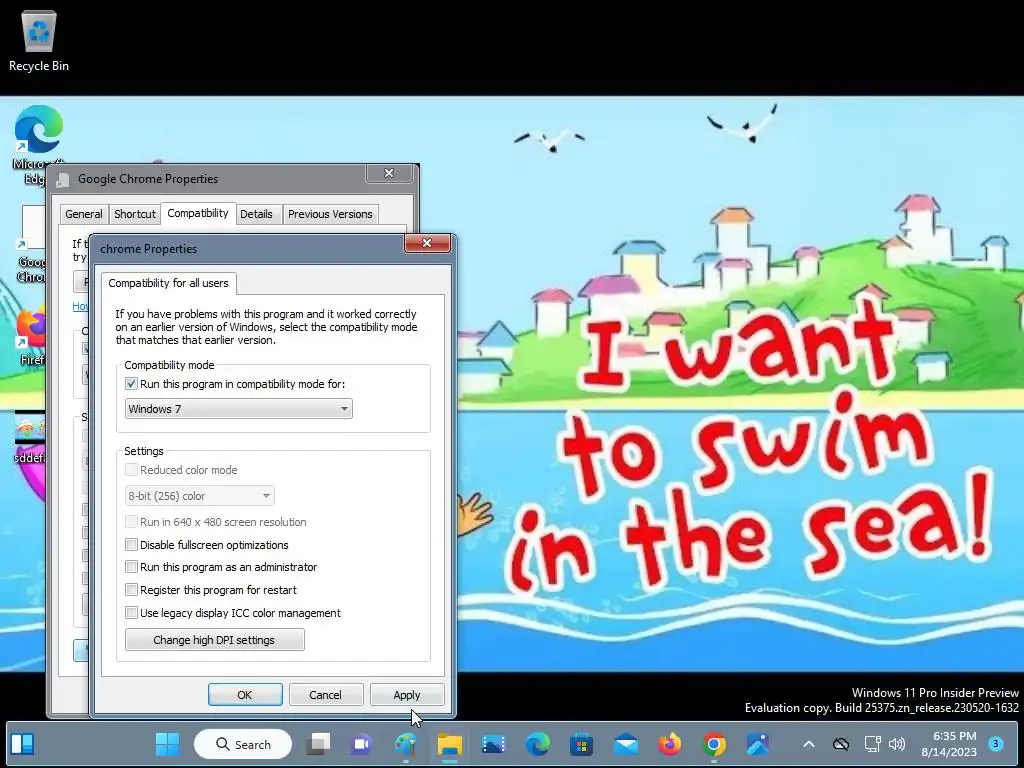Launch Firefox from the taskbar
This screenshot has width=1024, height=768.
(x=669, y=744)
